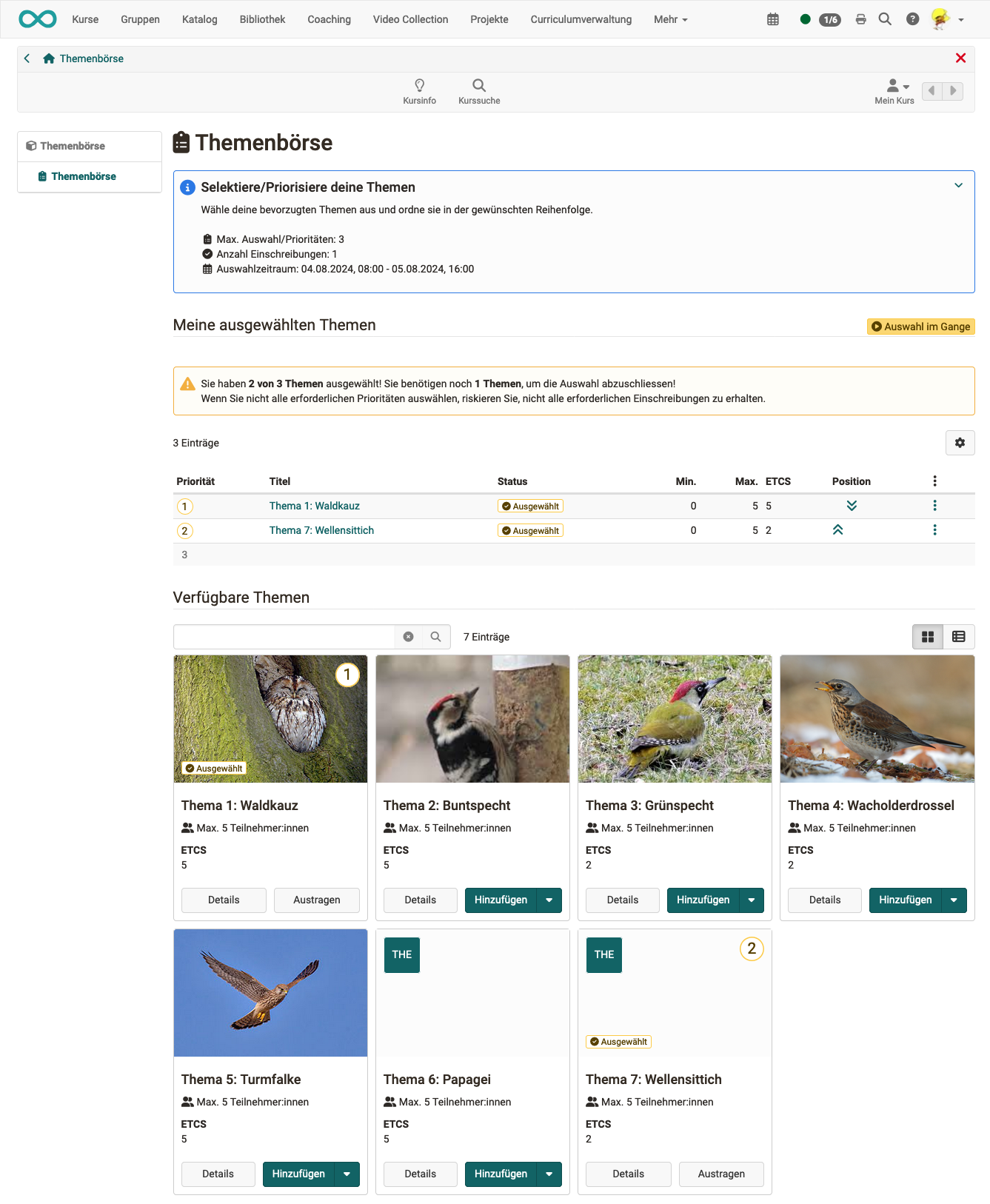Image resolution: width=990 pixels, height=1204 pixels.
Task: Switch to card grid view
Action: coord(928,637)
